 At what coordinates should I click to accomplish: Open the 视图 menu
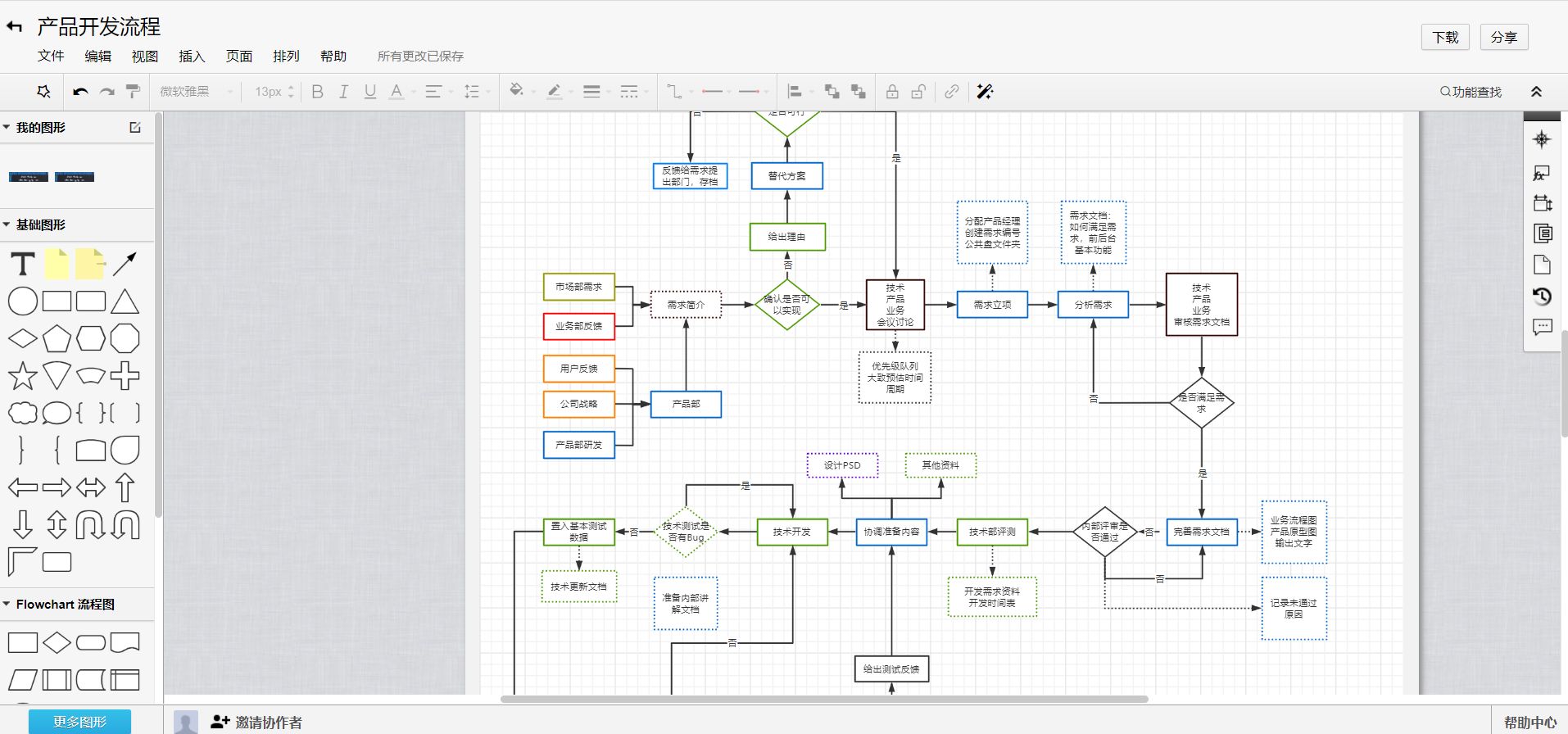[x=145, y=56]
